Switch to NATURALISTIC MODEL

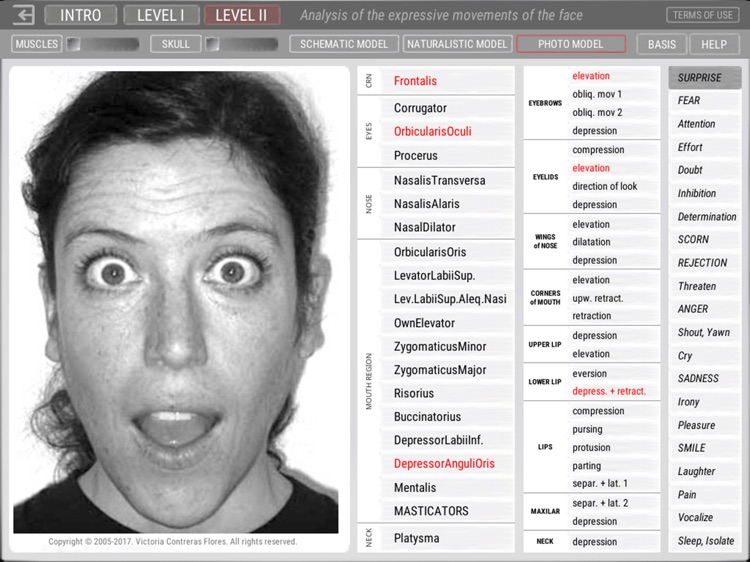click(x=457, y=44)
